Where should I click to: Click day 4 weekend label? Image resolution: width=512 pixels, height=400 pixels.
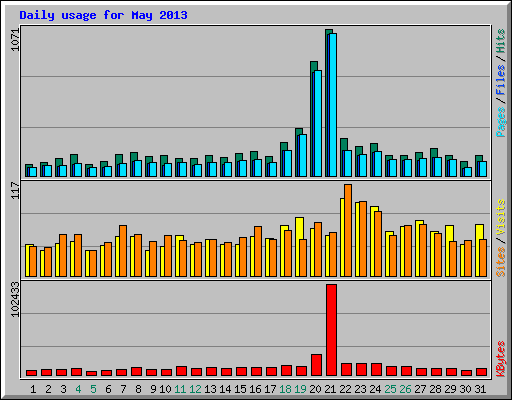(x=78, y=389)
